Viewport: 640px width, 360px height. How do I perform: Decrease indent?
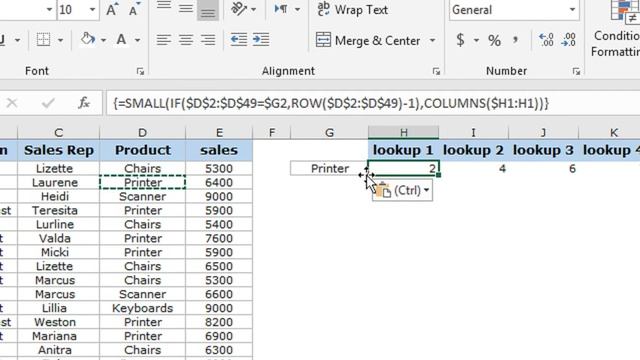(239, 40)
